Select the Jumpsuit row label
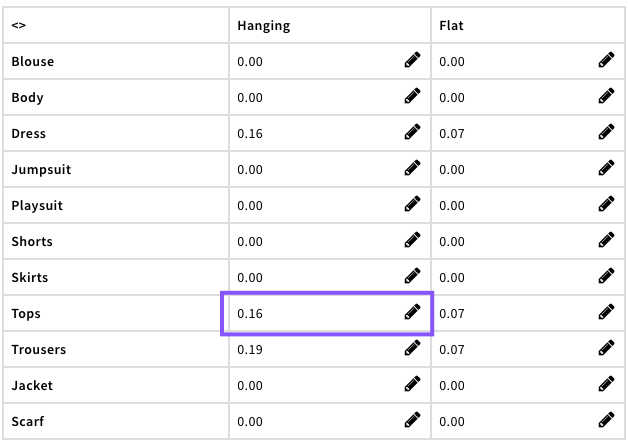 point(41,170)
